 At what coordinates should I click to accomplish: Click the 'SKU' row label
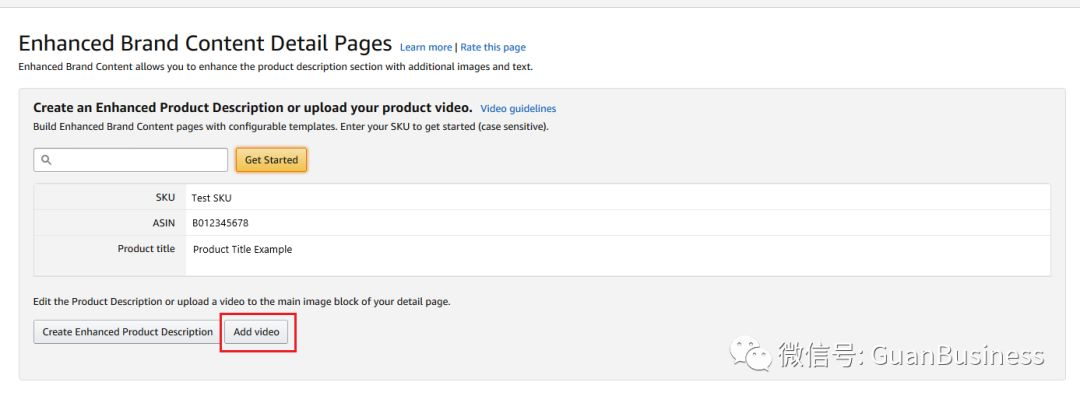pos(165,198)
